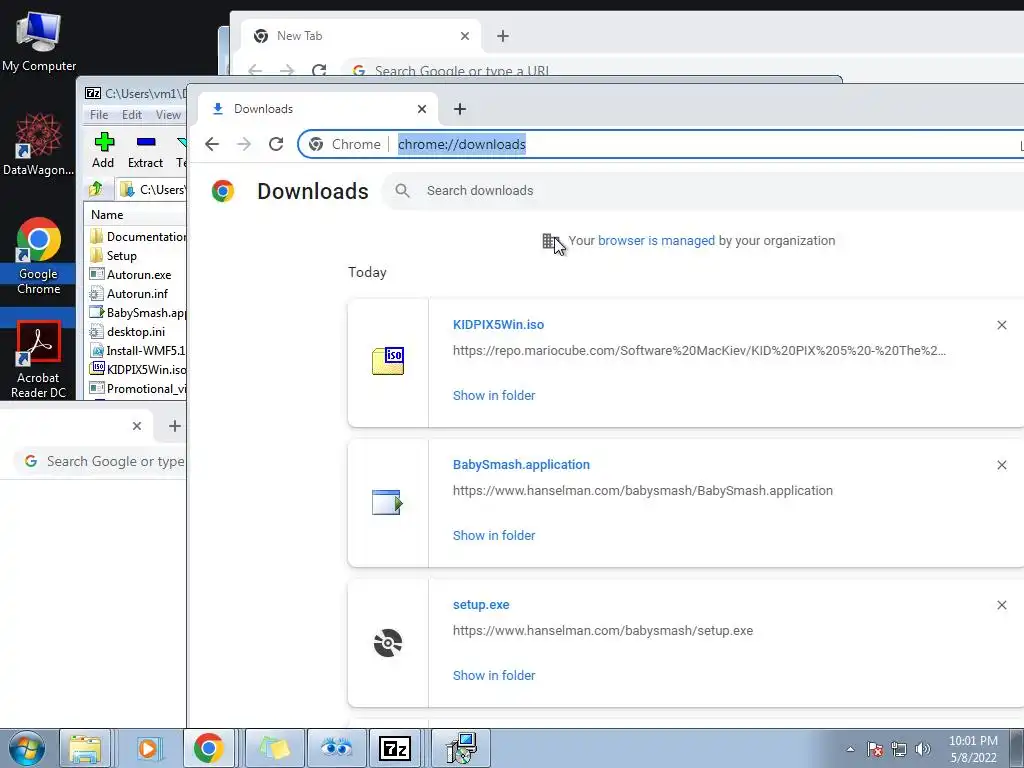Show hidden system tray icons
The height and width of the screenshot is (768, 1024).
tap(850, 749)
